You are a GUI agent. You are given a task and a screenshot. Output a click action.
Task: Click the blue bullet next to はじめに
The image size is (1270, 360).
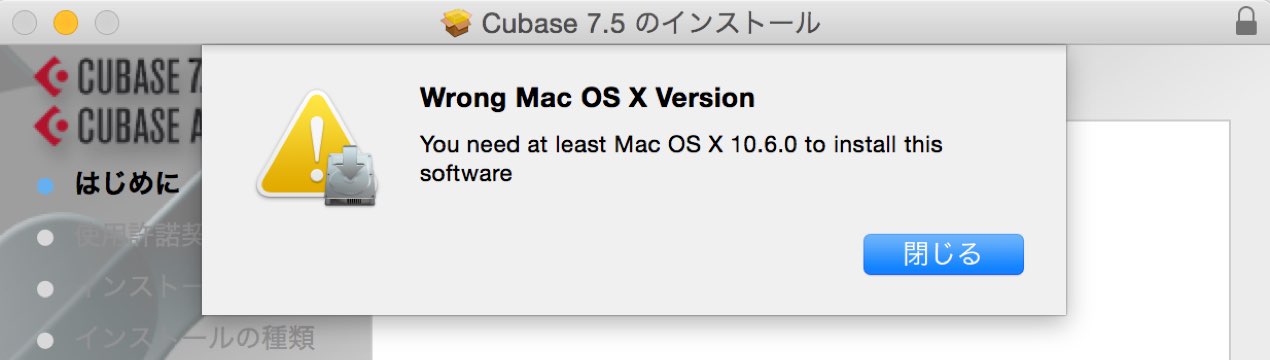[x=44, y=186]
